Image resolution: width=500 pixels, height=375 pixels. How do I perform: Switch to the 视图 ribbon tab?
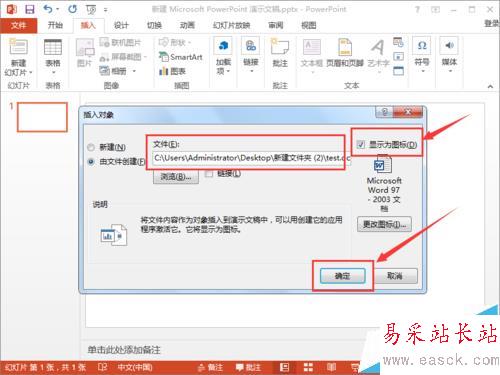click(x=308, y=25)
